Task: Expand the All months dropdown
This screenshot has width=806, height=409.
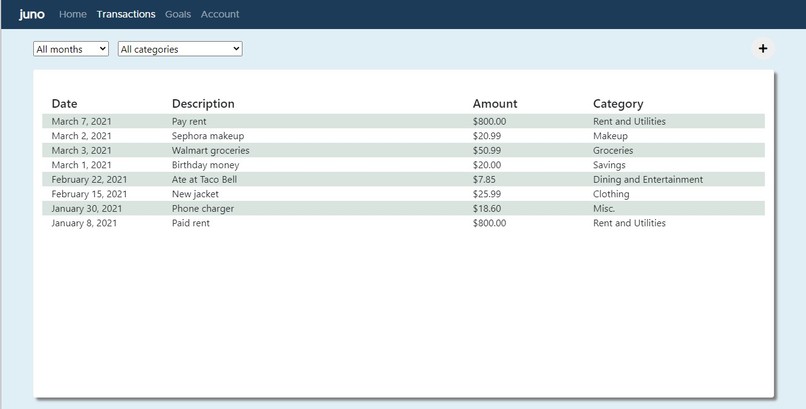Action: pos(71,49)
